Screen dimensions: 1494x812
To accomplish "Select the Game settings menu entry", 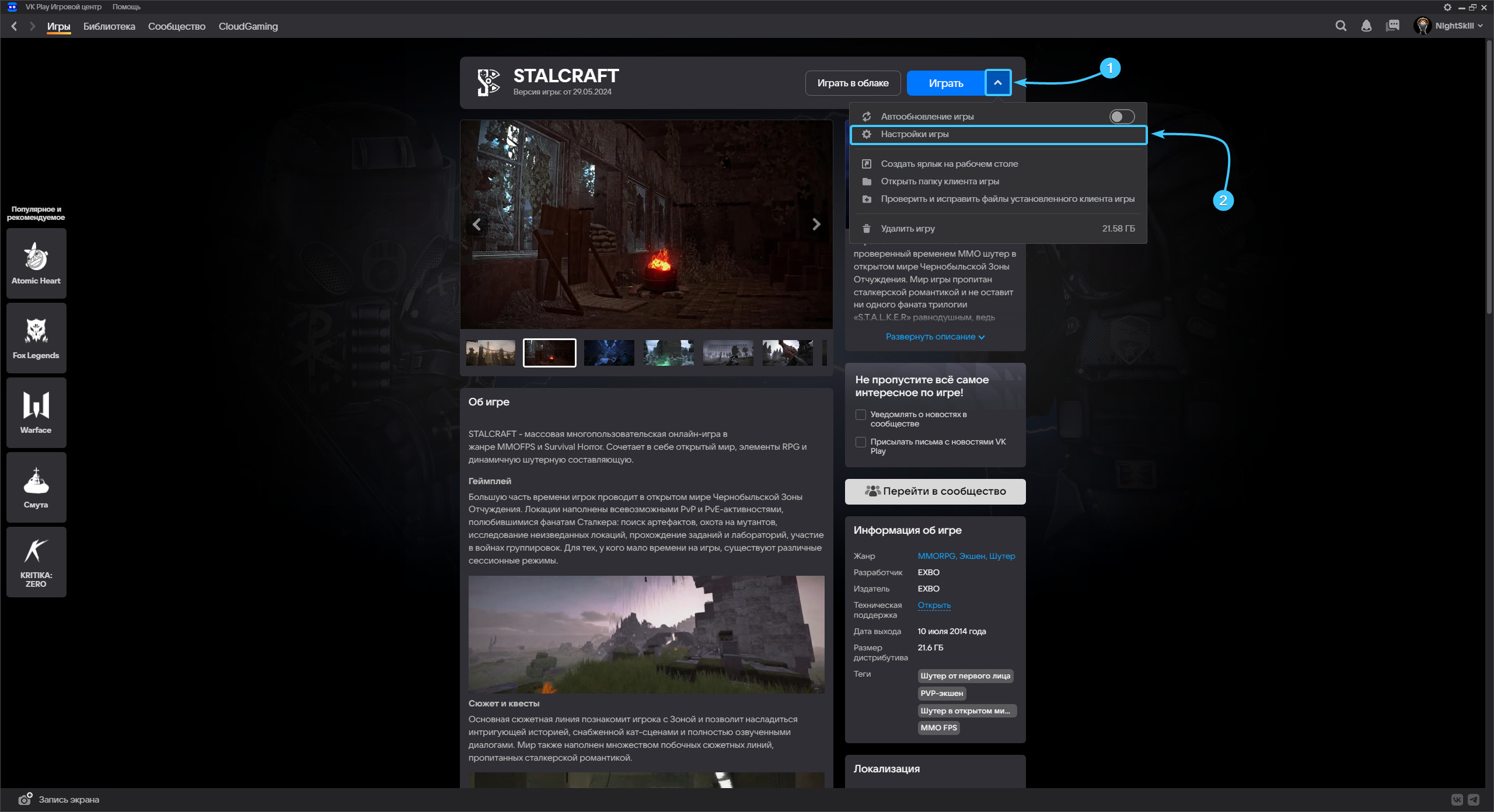I will point(914,134).
